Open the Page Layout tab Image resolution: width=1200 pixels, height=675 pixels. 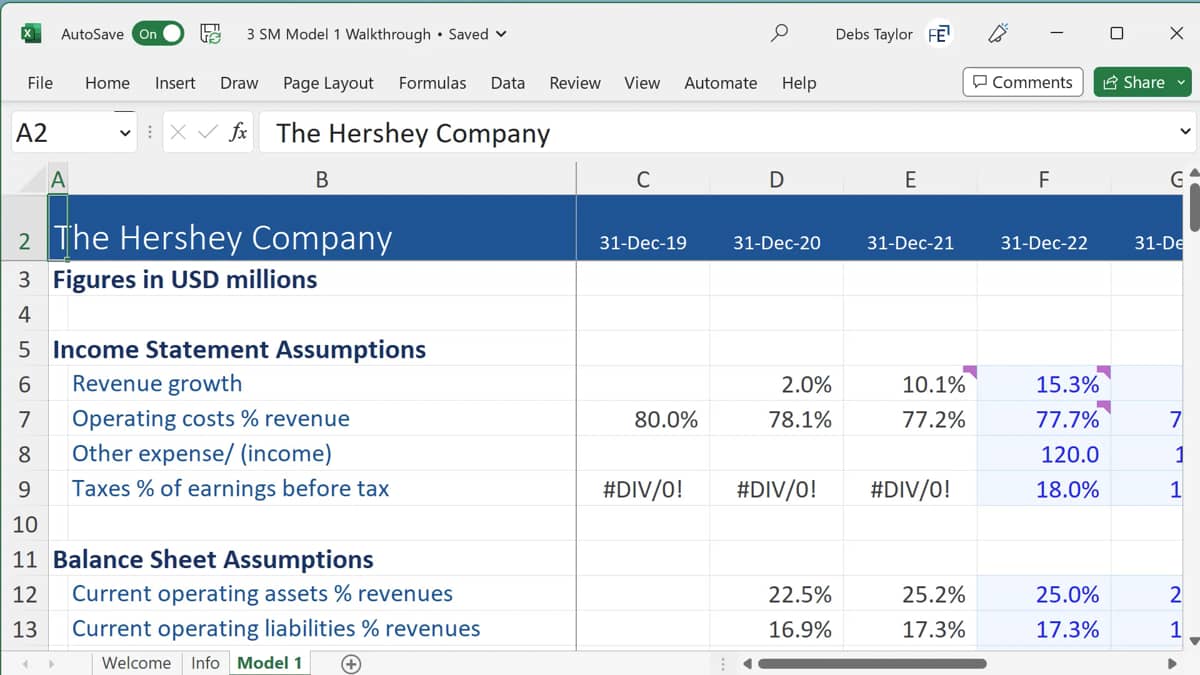328,83
